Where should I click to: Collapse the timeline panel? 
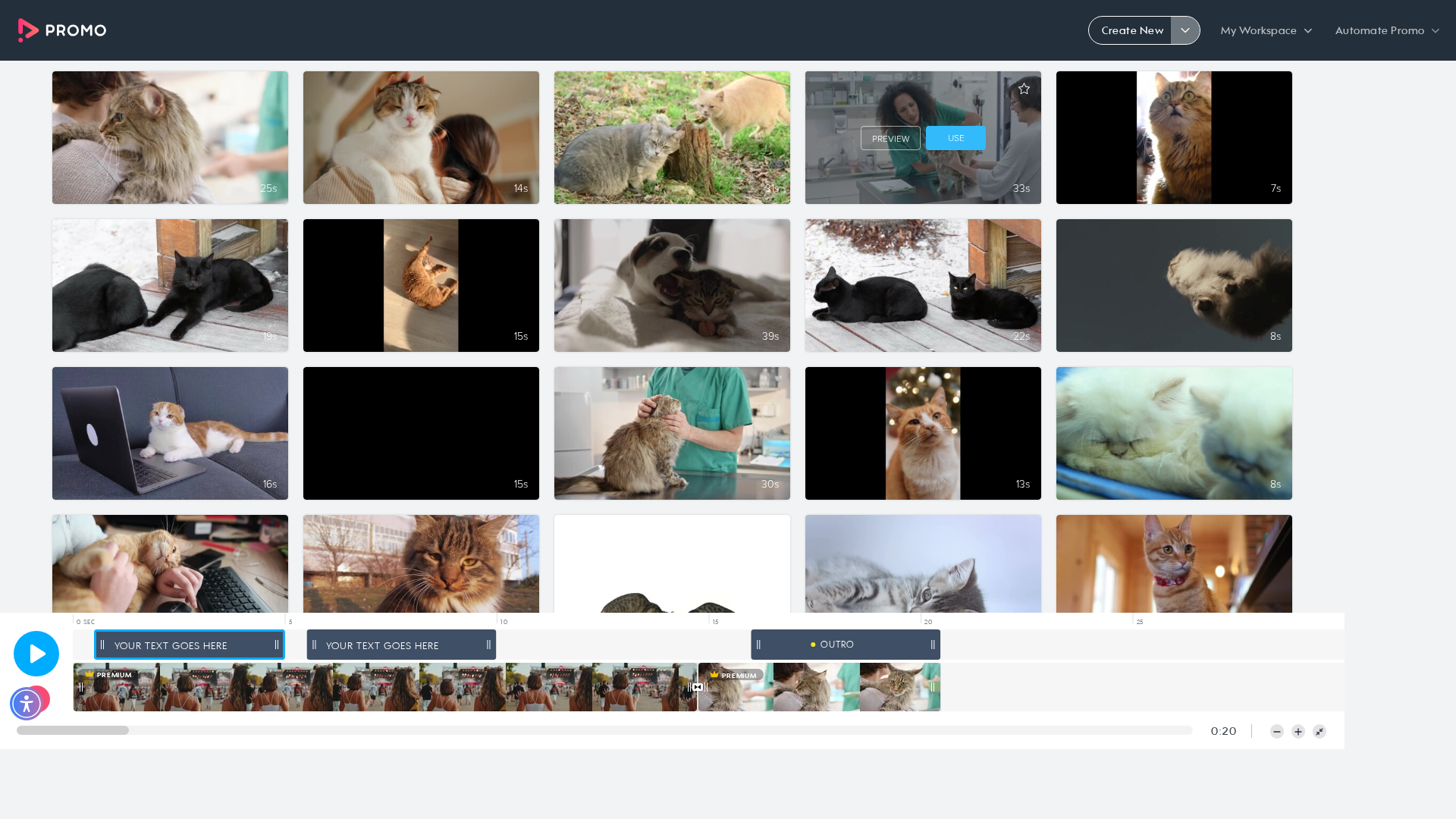(1319, 732)
